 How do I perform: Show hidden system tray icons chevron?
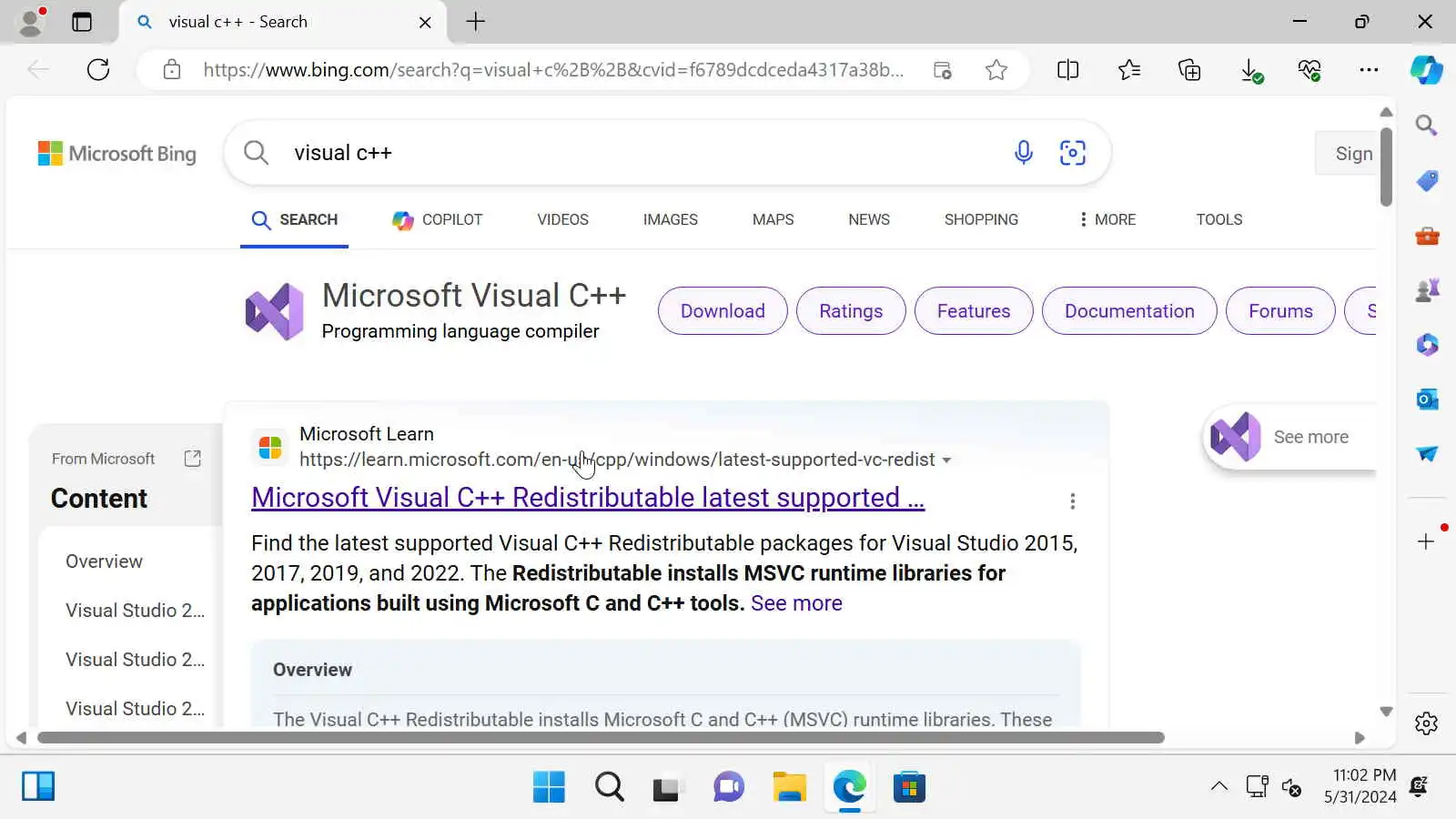tap(1219, 786)
